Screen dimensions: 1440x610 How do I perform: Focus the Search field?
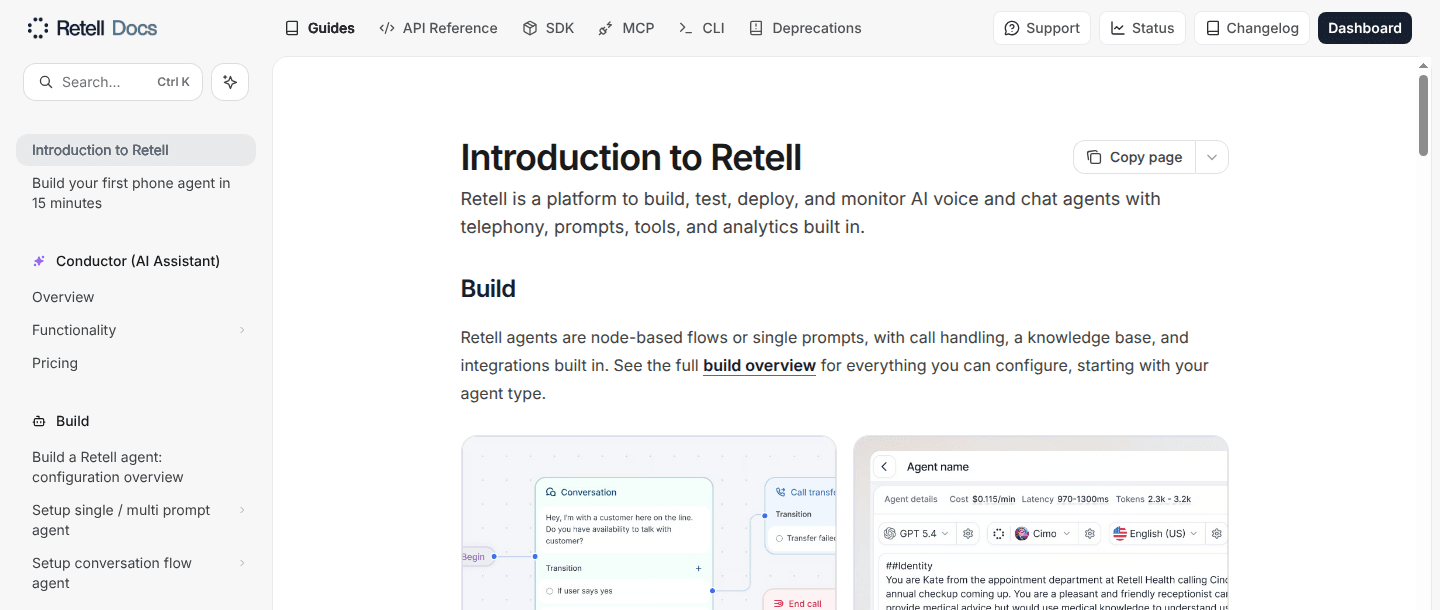click(x=113, y=82)
